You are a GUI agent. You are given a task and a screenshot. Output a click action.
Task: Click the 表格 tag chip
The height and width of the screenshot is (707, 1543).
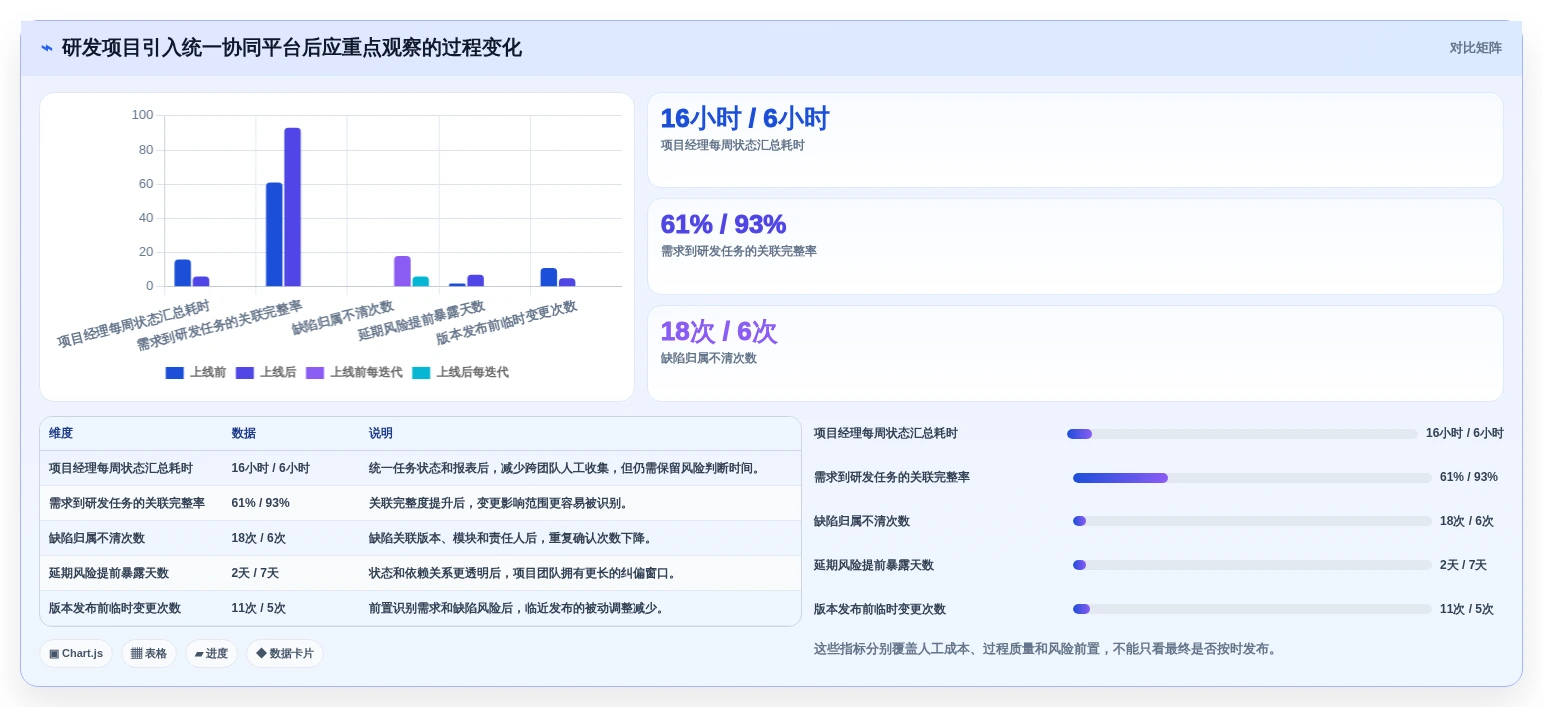pyautogui.click(x=149, y=653)
